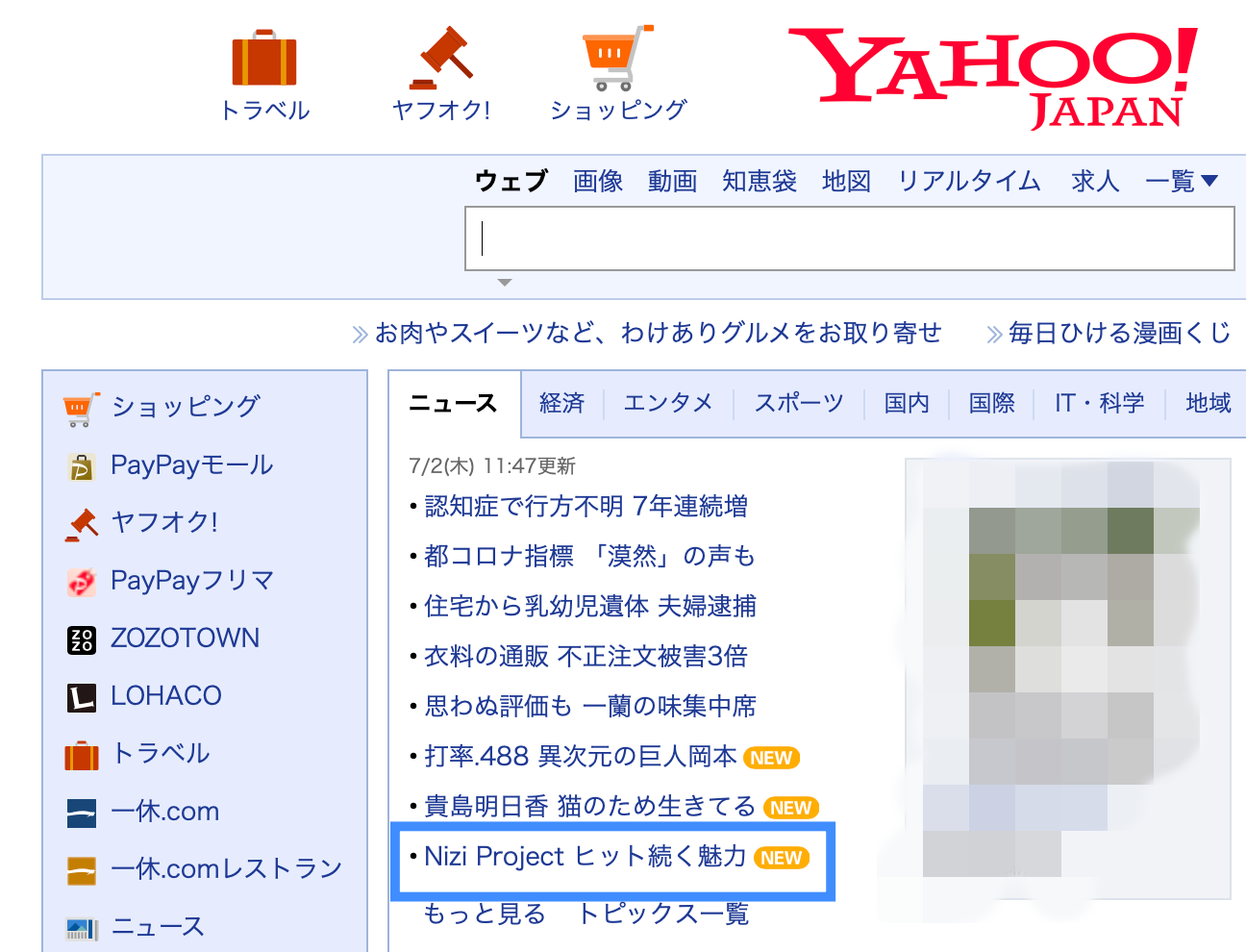Open the トラベル suitcase icon in header
This screenshot has width=1246, height=952.
click(x=264, y=58)
